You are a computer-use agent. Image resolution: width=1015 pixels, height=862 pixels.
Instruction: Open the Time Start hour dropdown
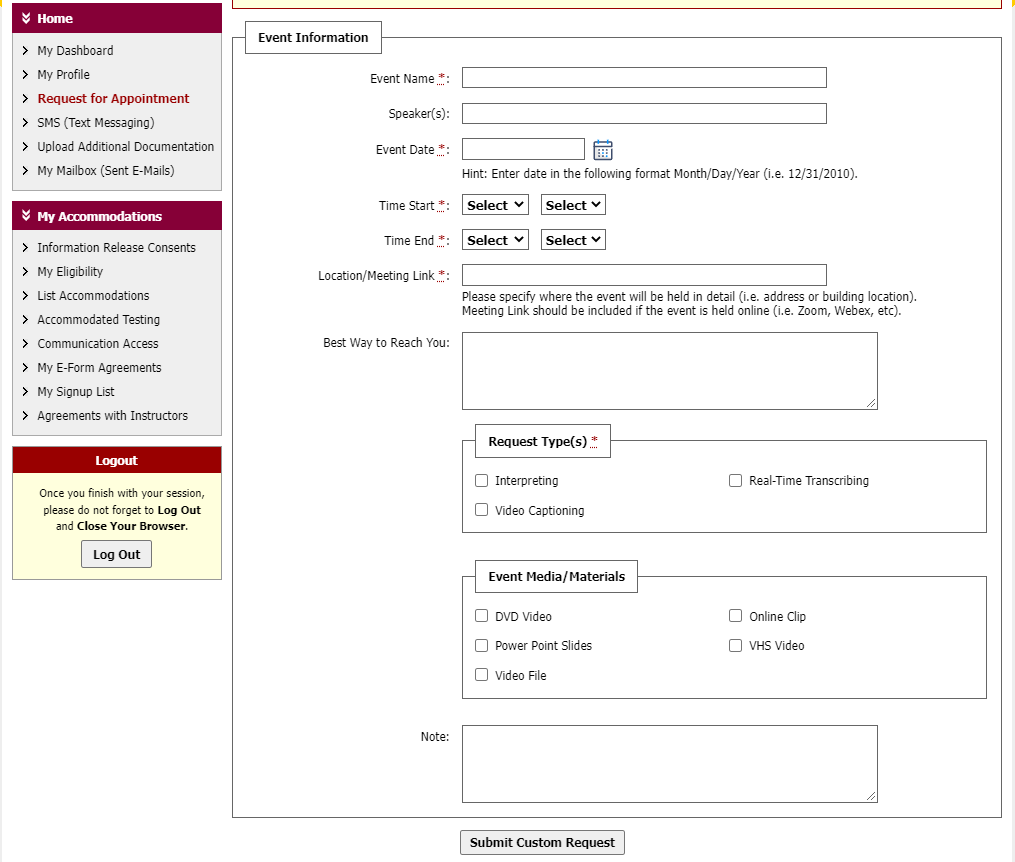point(495,205)
